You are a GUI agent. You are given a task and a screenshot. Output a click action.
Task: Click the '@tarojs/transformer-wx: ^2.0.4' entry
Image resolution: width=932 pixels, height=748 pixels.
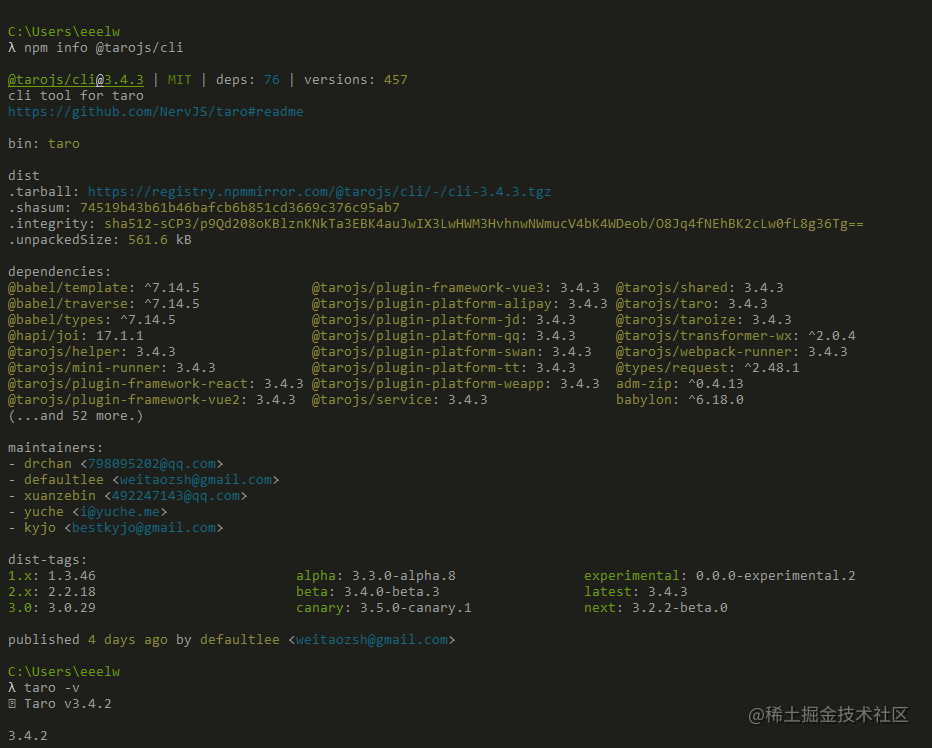[x=736, y=336]
